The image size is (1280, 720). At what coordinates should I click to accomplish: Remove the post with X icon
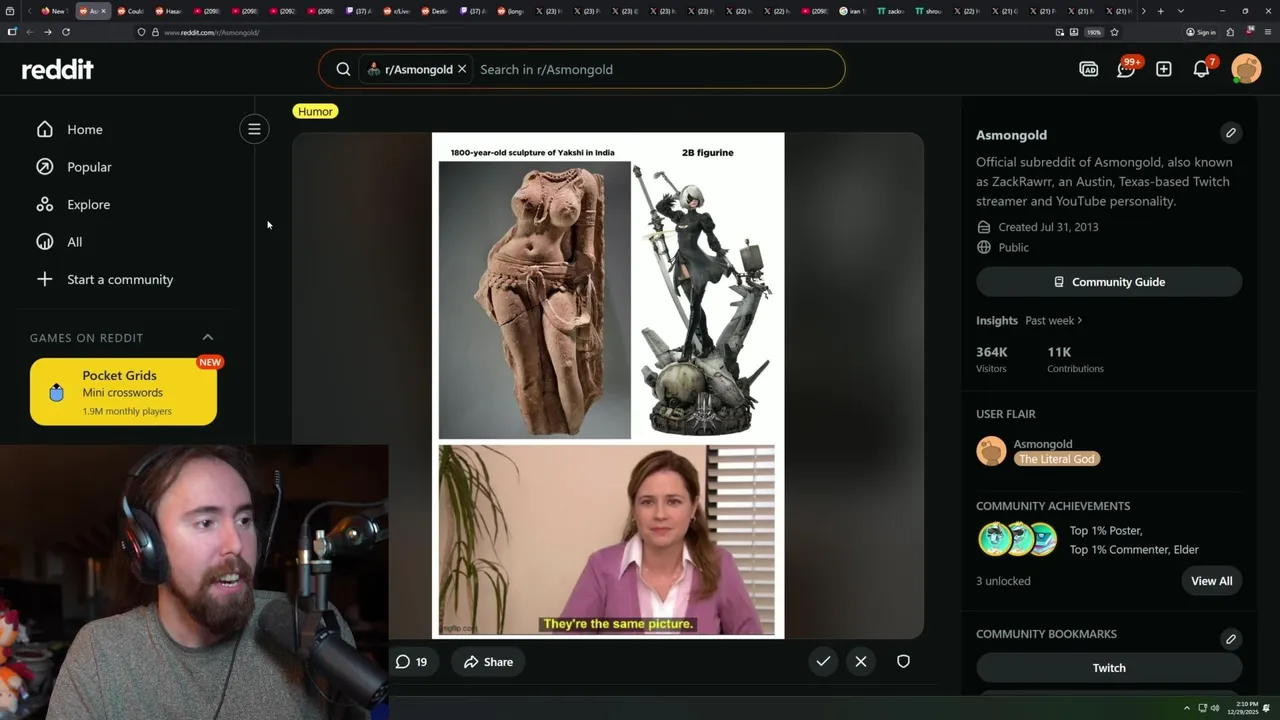click(x=861, y=661)
